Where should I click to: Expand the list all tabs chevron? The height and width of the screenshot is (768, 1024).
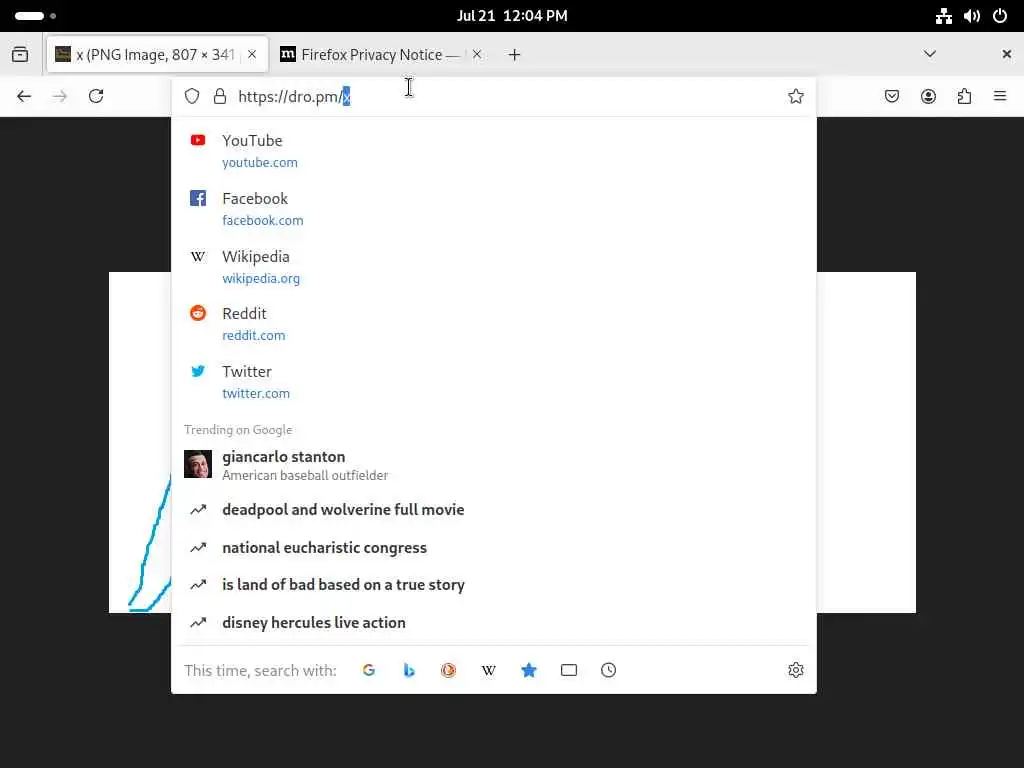click(930, 54)
